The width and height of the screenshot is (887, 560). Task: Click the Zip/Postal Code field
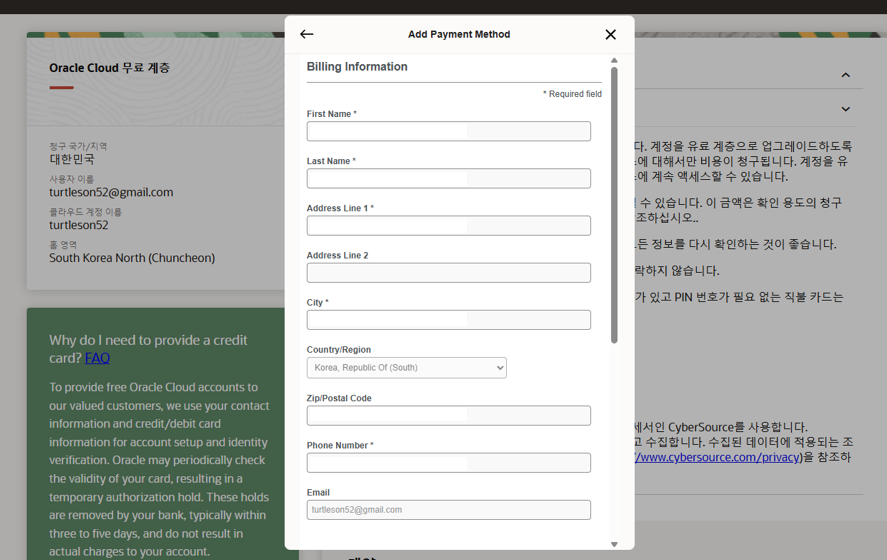tap(449, 416)
